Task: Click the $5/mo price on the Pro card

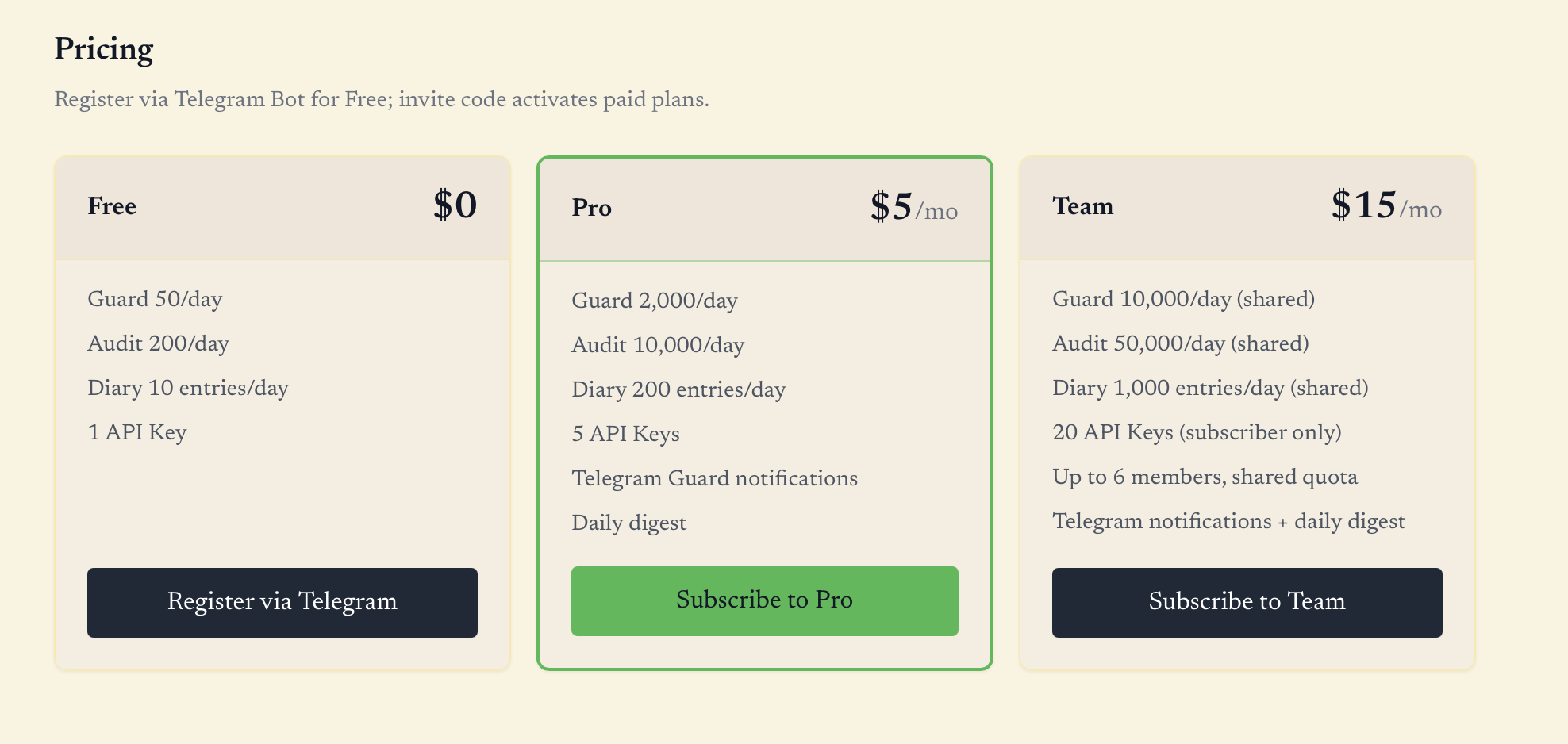Action: tap(914, 207)
